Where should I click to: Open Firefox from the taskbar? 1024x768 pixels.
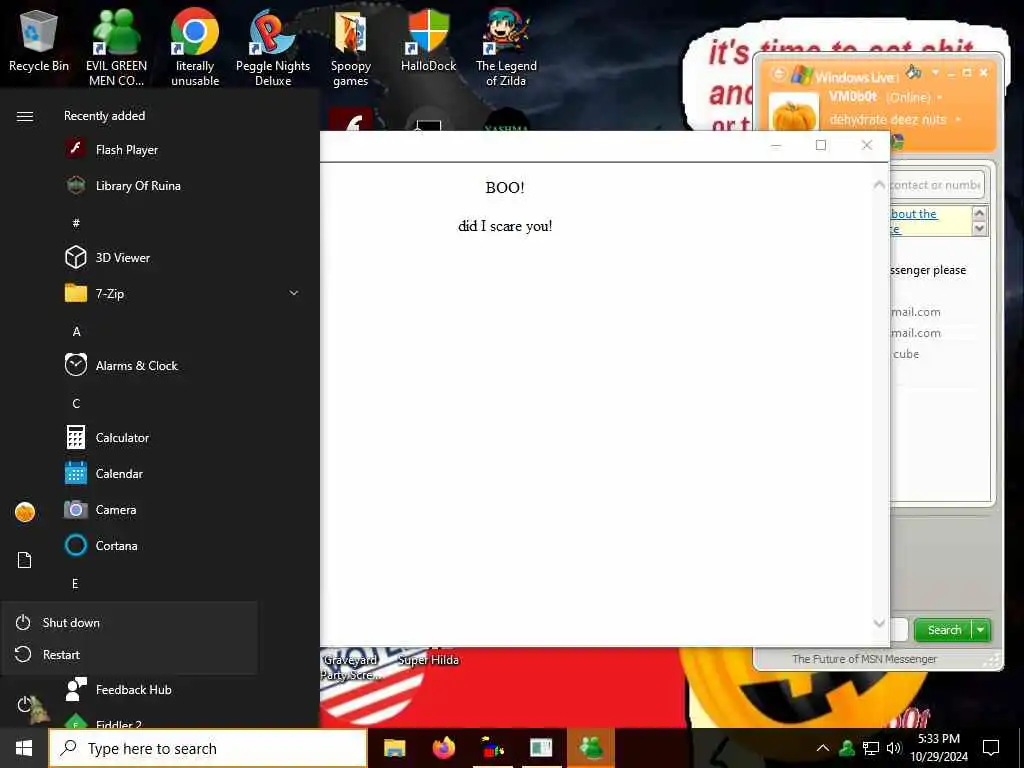tap(443, 748)
